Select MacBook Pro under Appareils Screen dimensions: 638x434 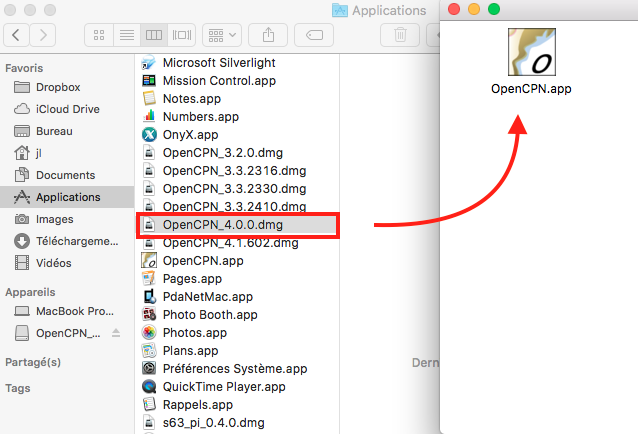67,311
